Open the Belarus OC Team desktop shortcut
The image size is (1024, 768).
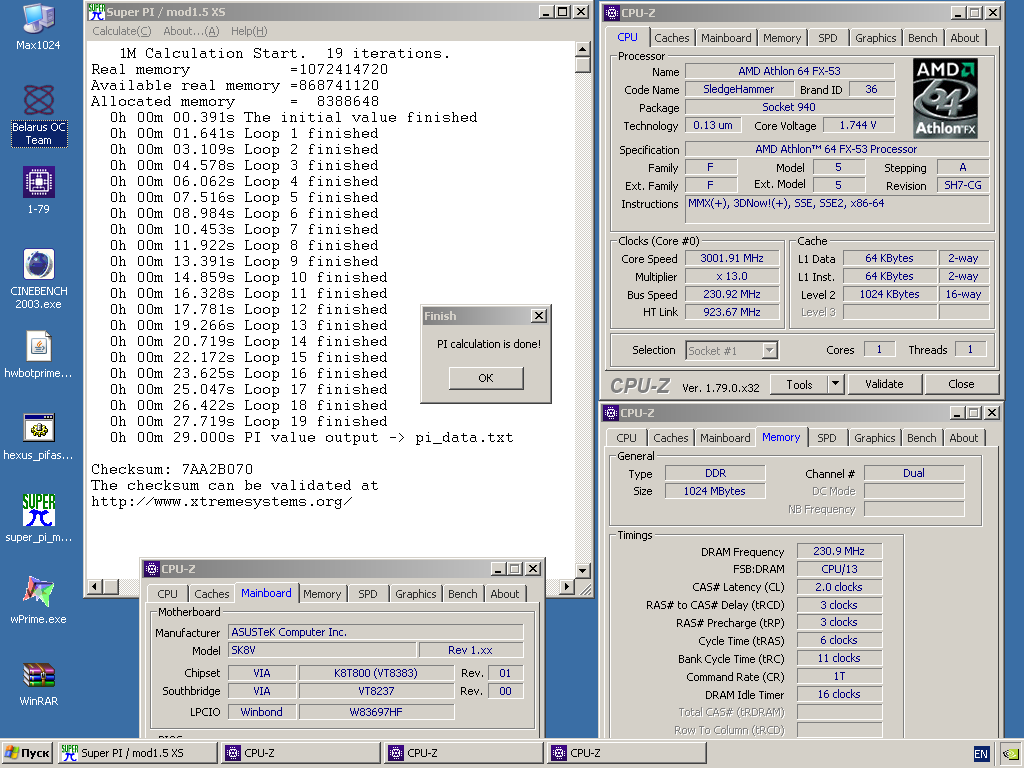click(x=39, y=116)
